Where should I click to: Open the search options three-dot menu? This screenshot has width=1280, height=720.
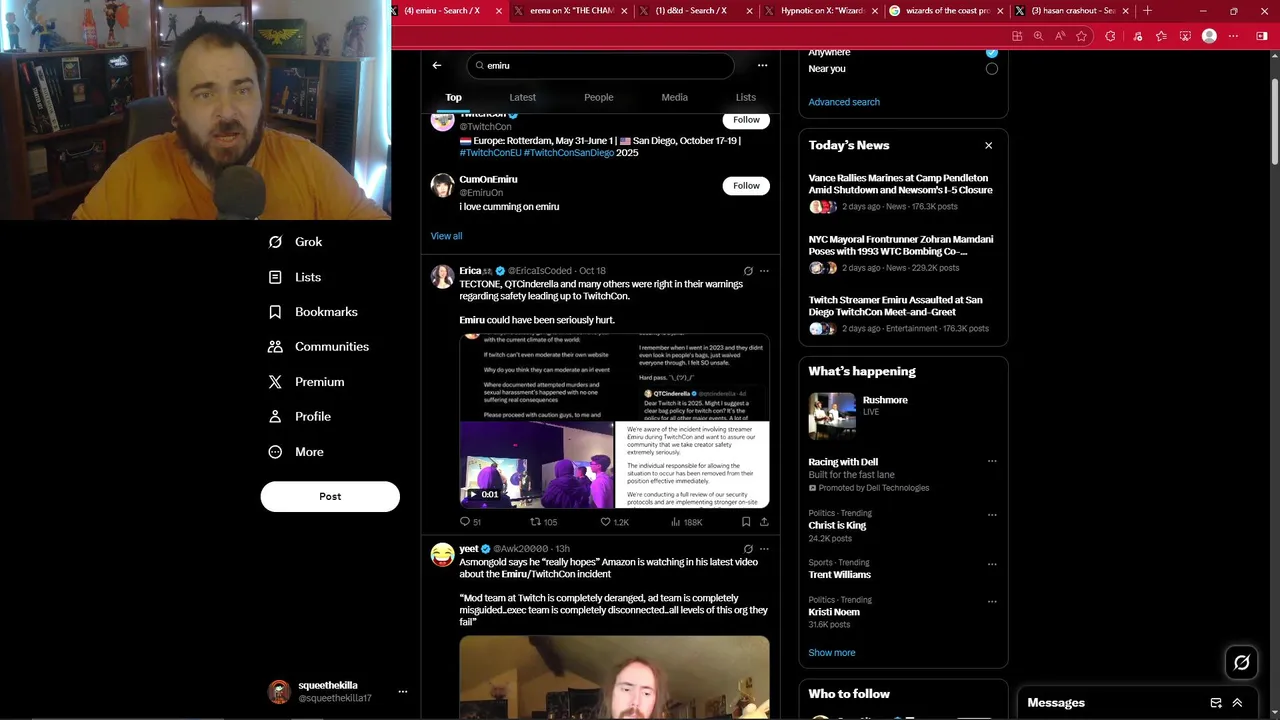(x=762, y=65)
